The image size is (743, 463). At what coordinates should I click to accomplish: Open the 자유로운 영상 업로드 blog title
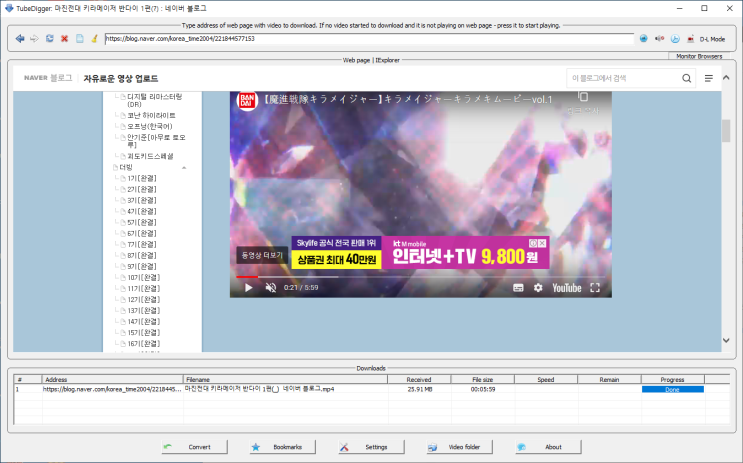(121, 78)
